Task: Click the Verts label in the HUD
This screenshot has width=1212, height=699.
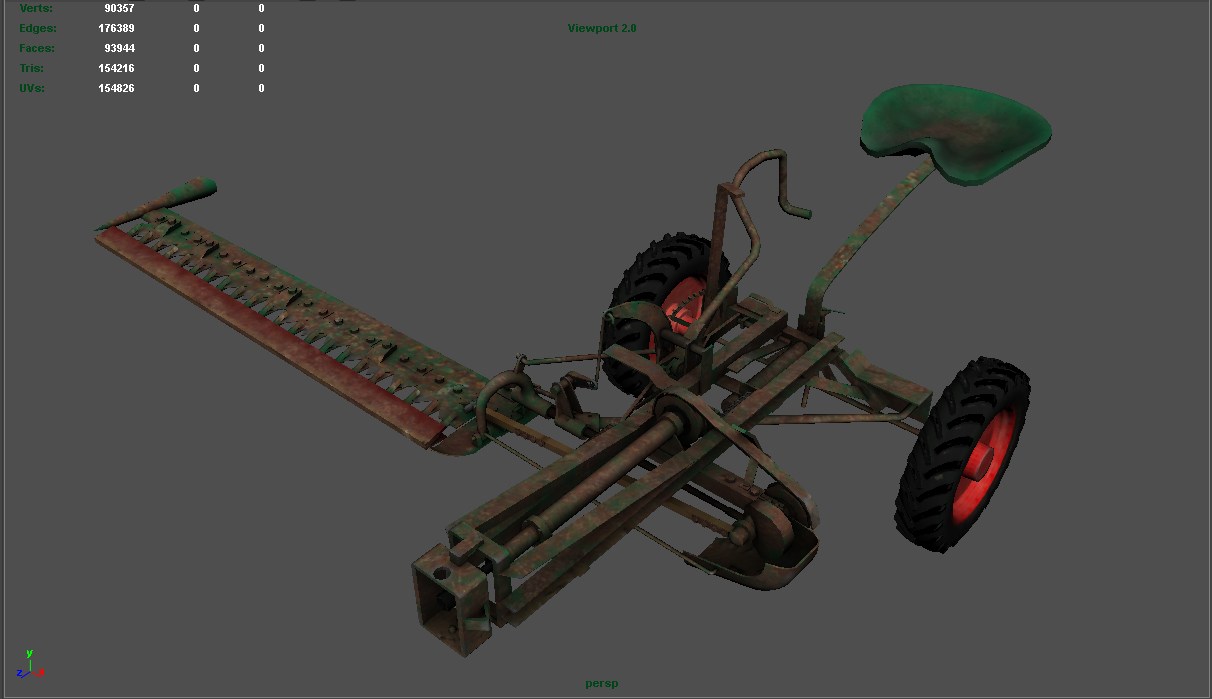Action: 36,8
